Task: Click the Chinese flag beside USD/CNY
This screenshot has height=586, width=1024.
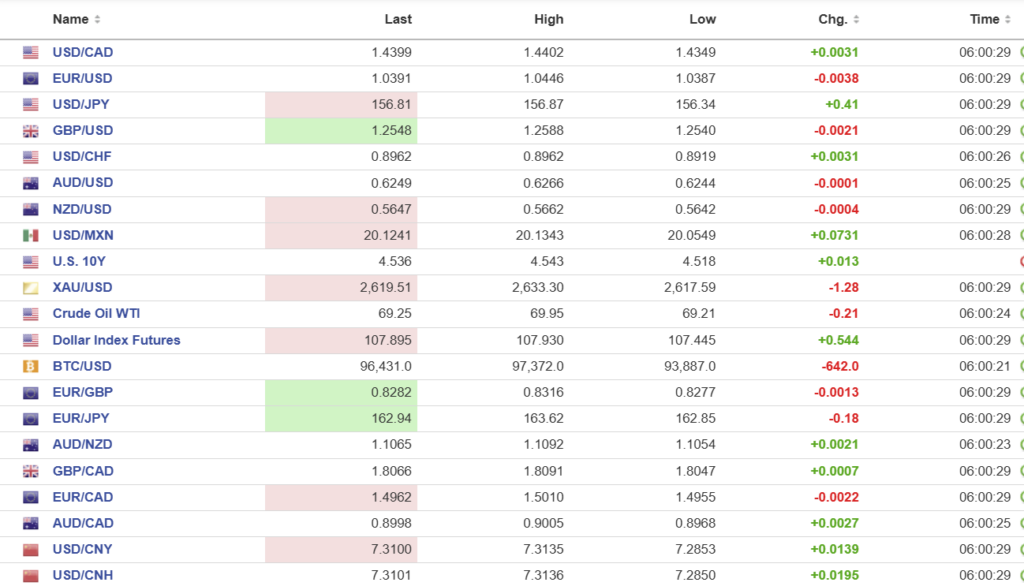Action: tap(30, 549)
